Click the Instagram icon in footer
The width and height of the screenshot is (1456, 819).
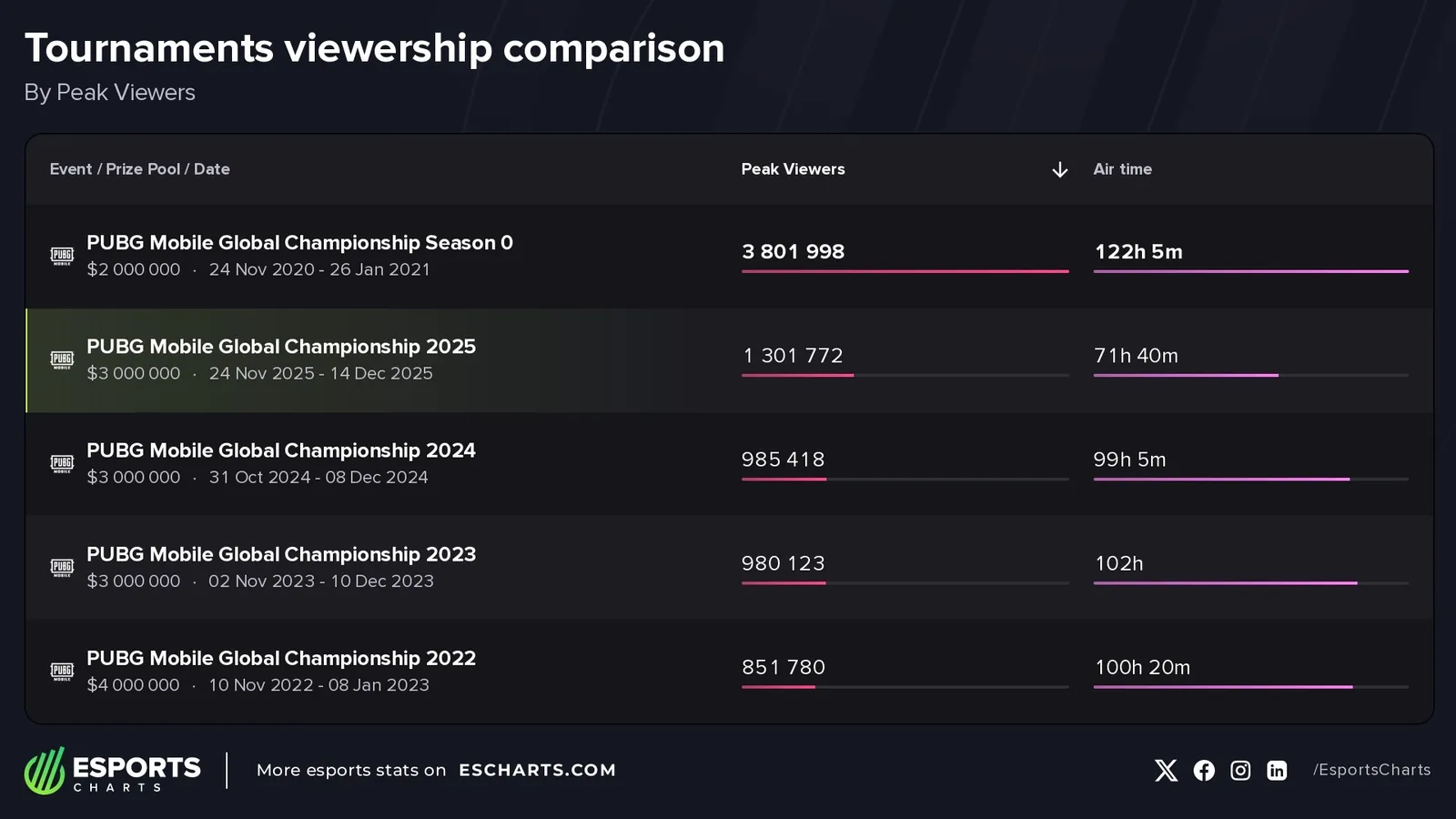(x=1240, y=771)
